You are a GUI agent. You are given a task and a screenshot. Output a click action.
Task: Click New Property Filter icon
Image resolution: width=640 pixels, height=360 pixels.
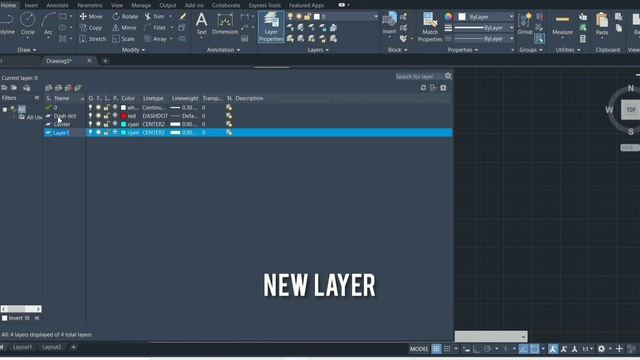click(x=4, y=88)
